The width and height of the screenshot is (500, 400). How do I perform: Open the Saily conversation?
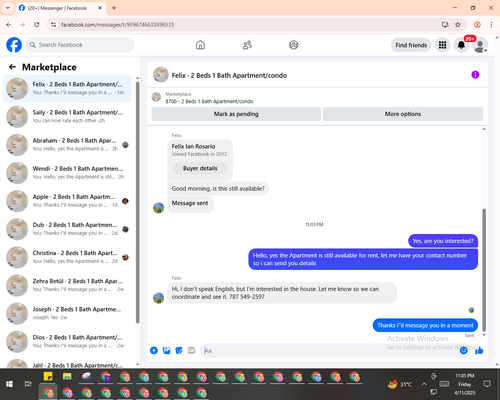click(68, 117)
